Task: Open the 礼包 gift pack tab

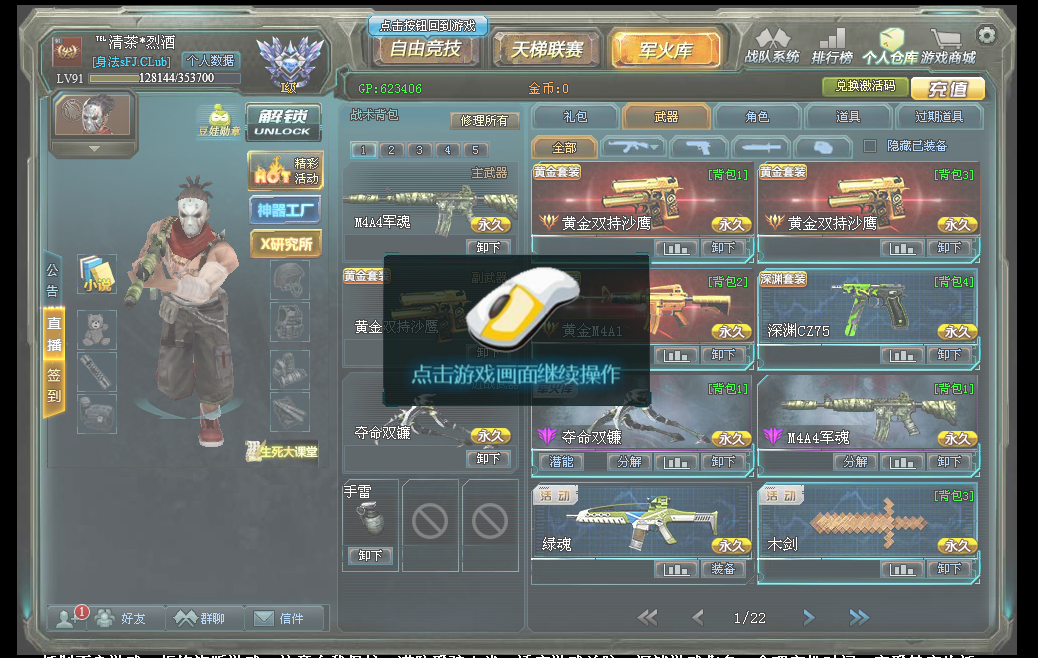Action: tap(575, 117)
